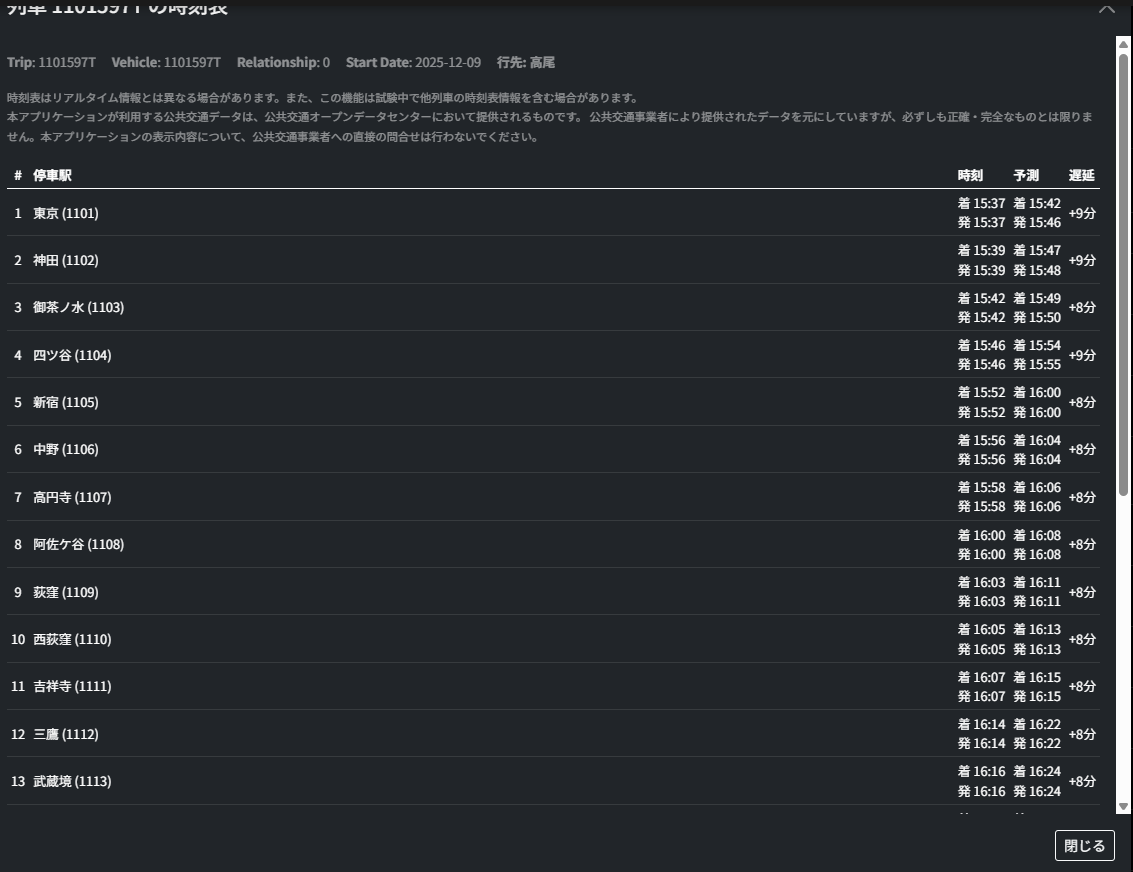The width and height of the screenshot is (1133, 872).
Task: Click the scrollbar down arrow
Action: pos(1123,806)
